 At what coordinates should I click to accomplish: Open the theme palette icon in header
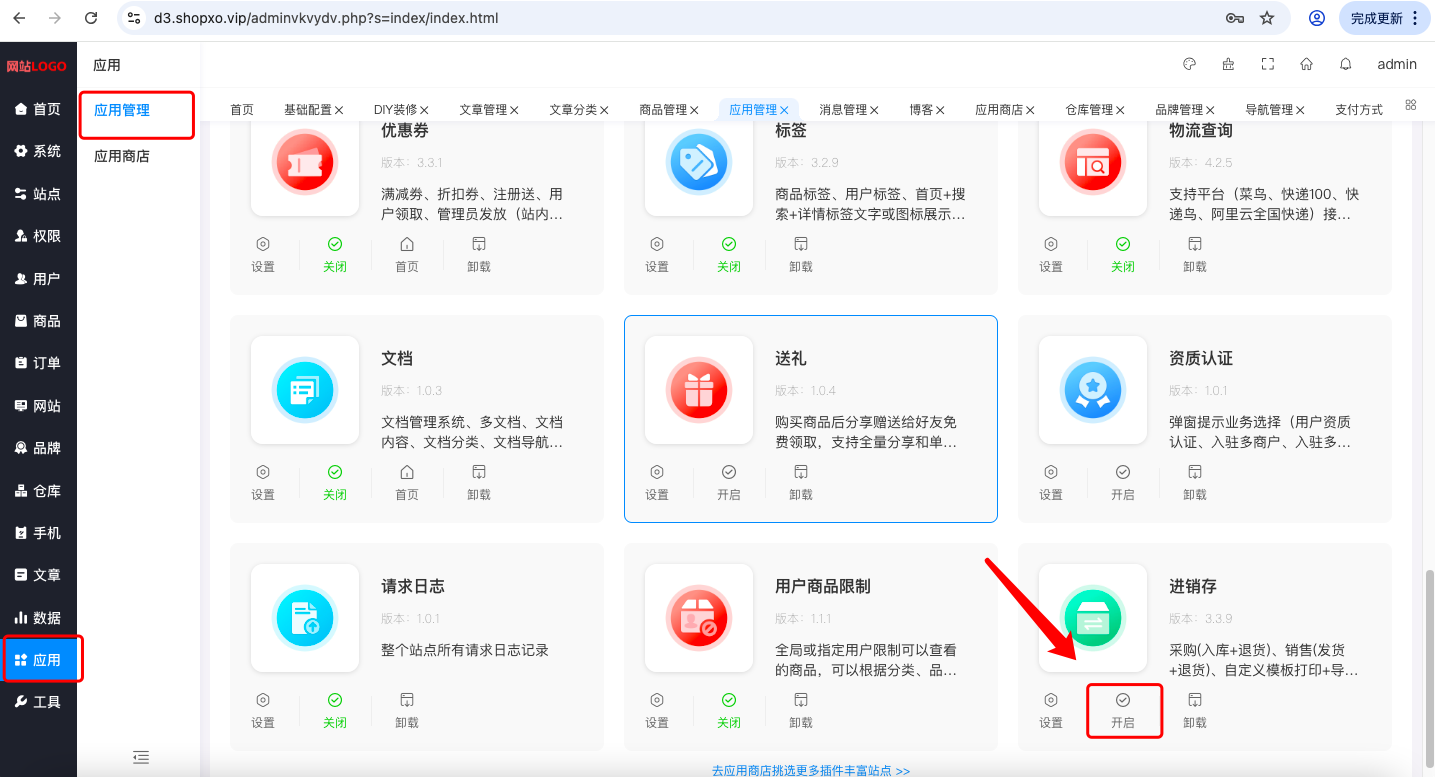pos(1189,64)
